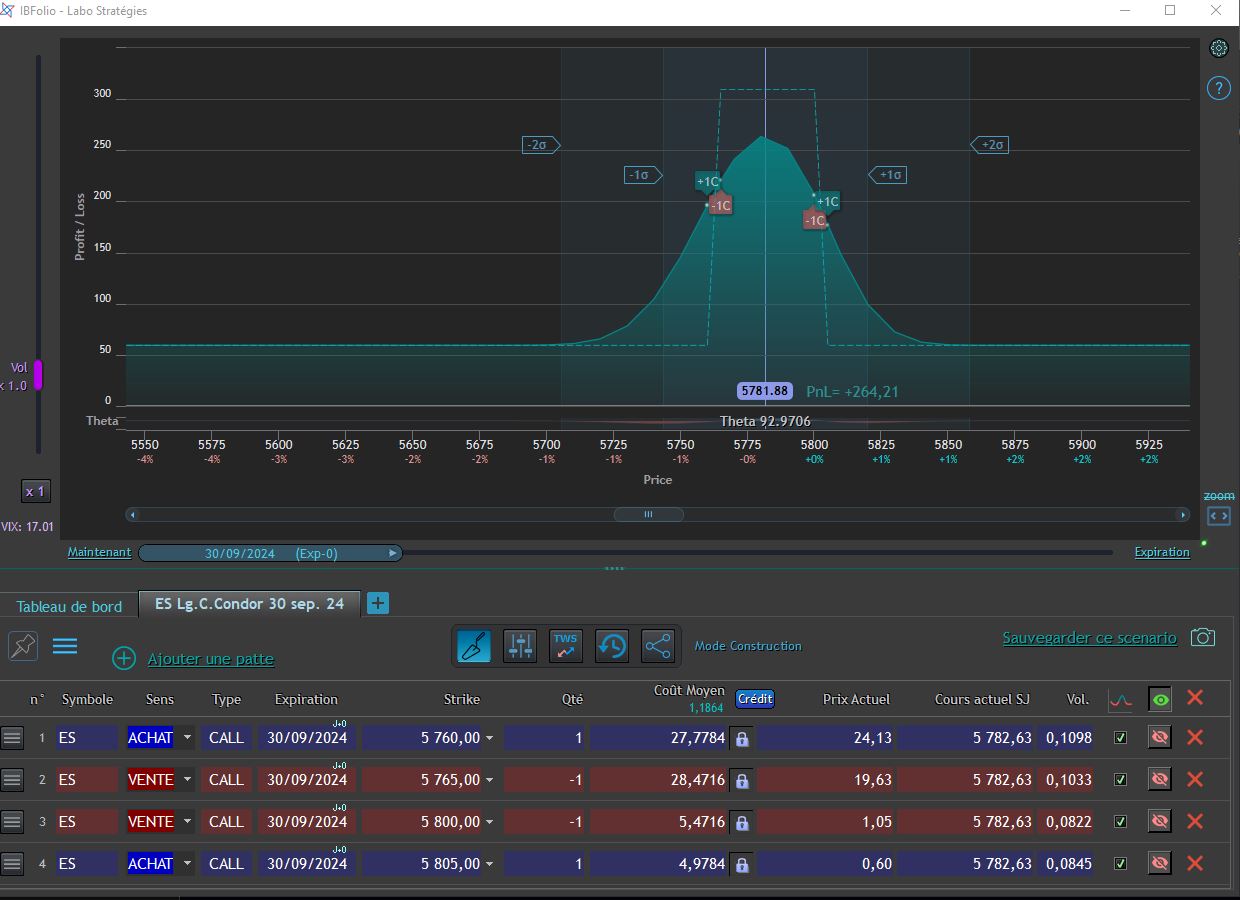
Task: Click the pin icon in the strategy panel
Action: (x=23, y=646)
